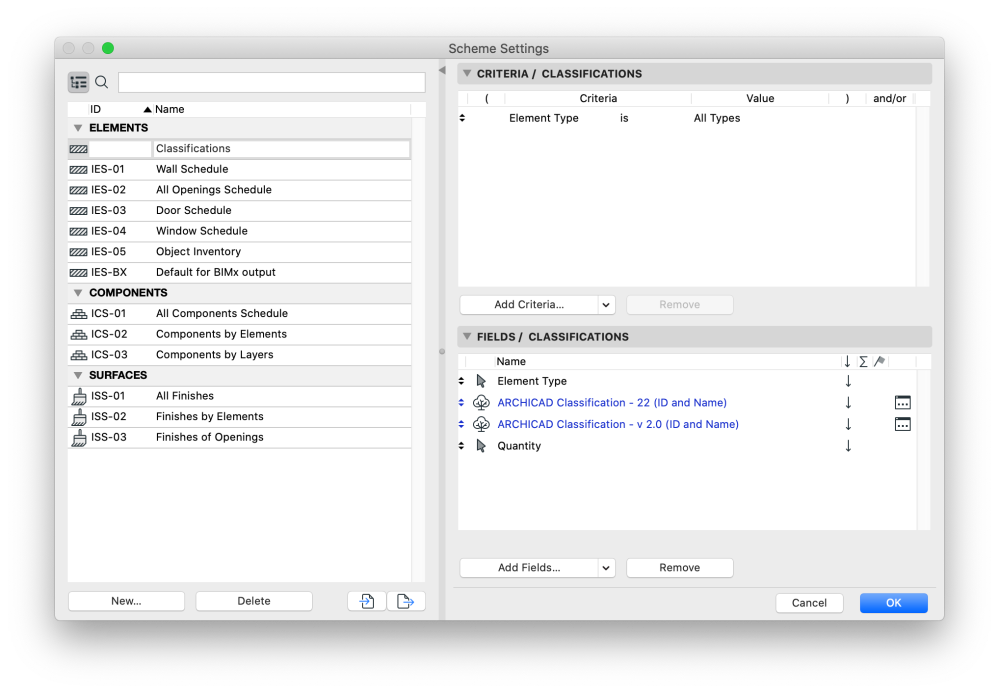Click the Delete button

click(254, 601)
